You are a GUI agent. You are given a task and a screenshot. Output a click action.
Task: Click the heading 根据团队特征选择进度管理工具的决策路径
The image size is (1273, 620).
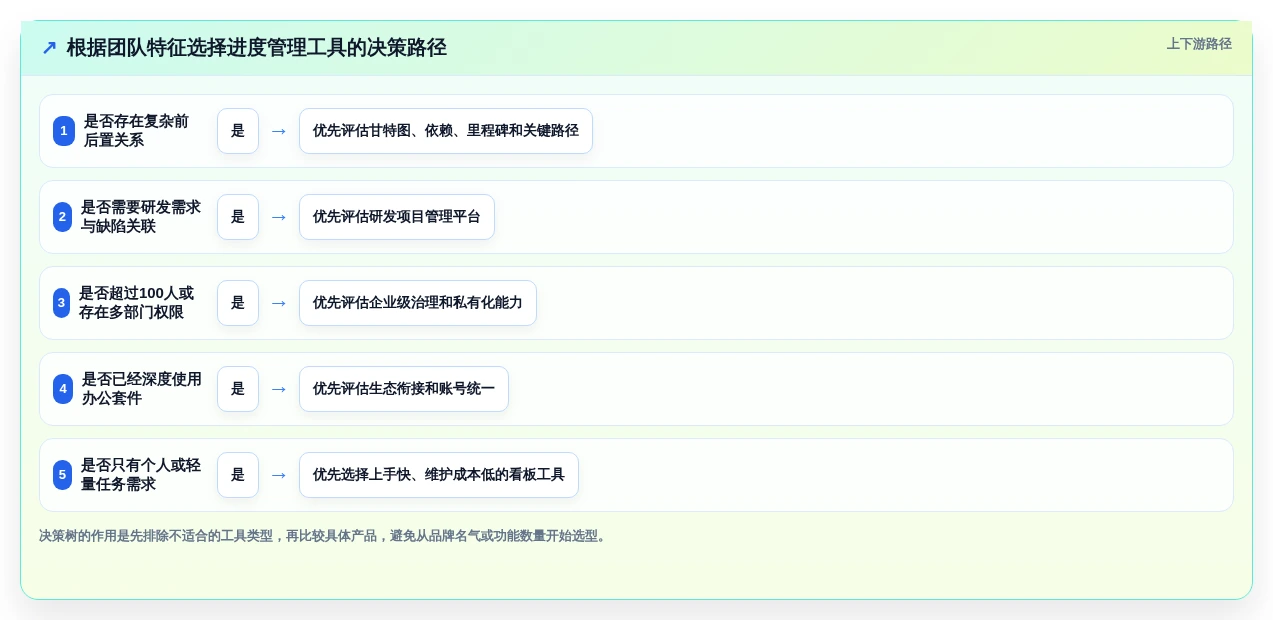click(256, 48)
